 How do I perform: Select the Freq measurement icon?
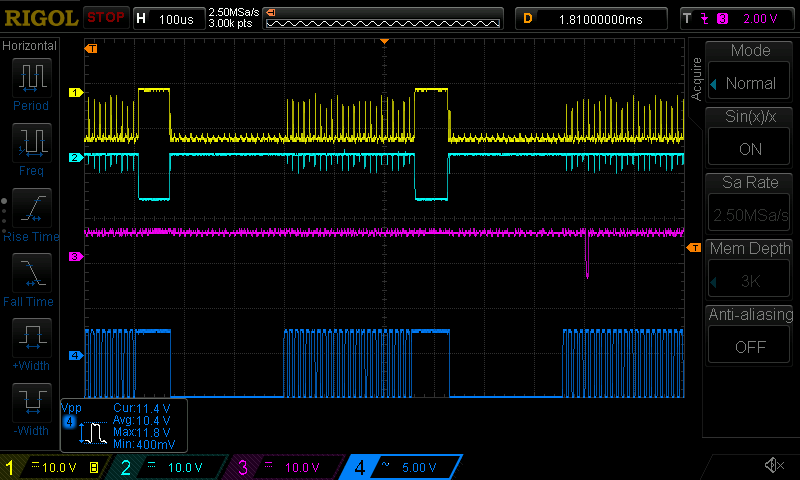pos(32,143)
